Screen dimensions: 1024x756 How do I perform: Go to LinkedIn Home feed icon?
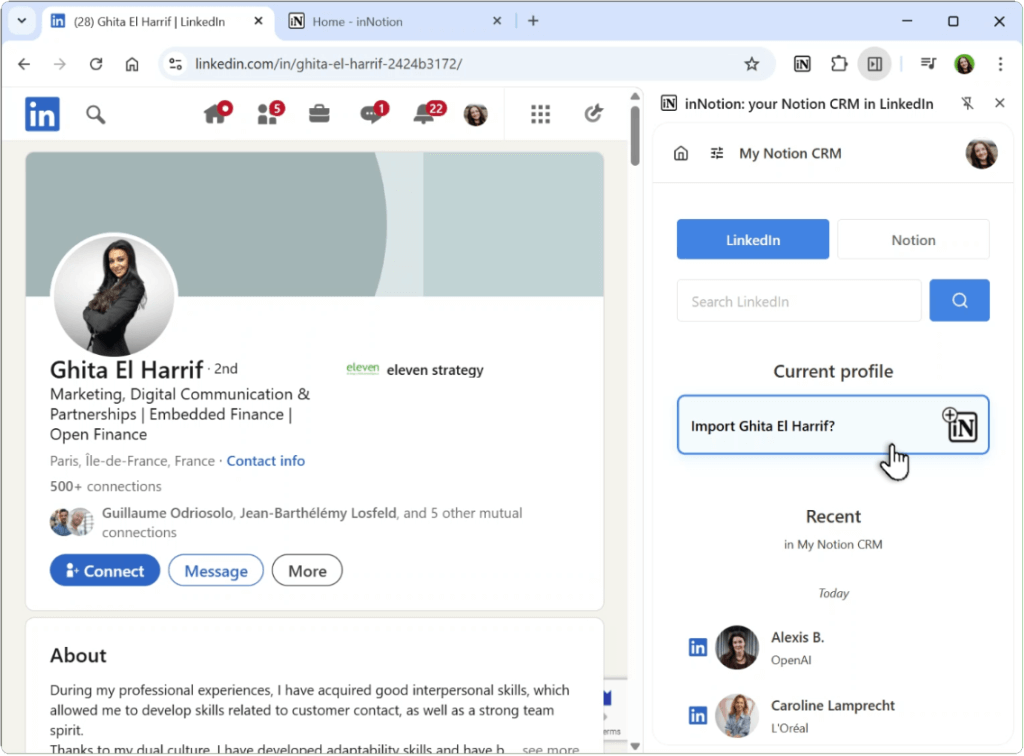pyautogui.click(x=216, y=114)
